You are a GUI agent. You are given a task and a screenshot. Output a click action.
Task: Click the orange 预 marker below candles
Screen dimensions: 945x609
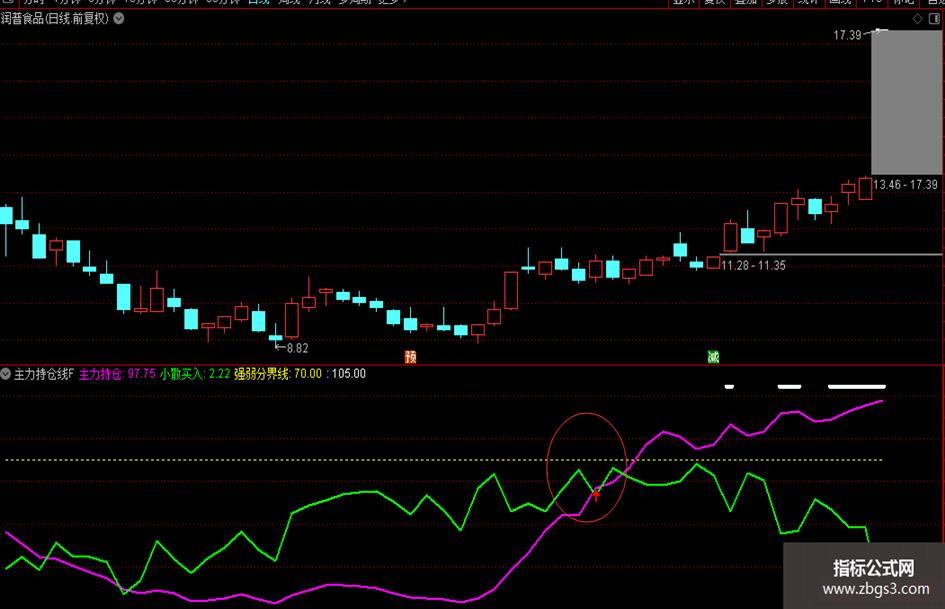[x=410, y=357]
